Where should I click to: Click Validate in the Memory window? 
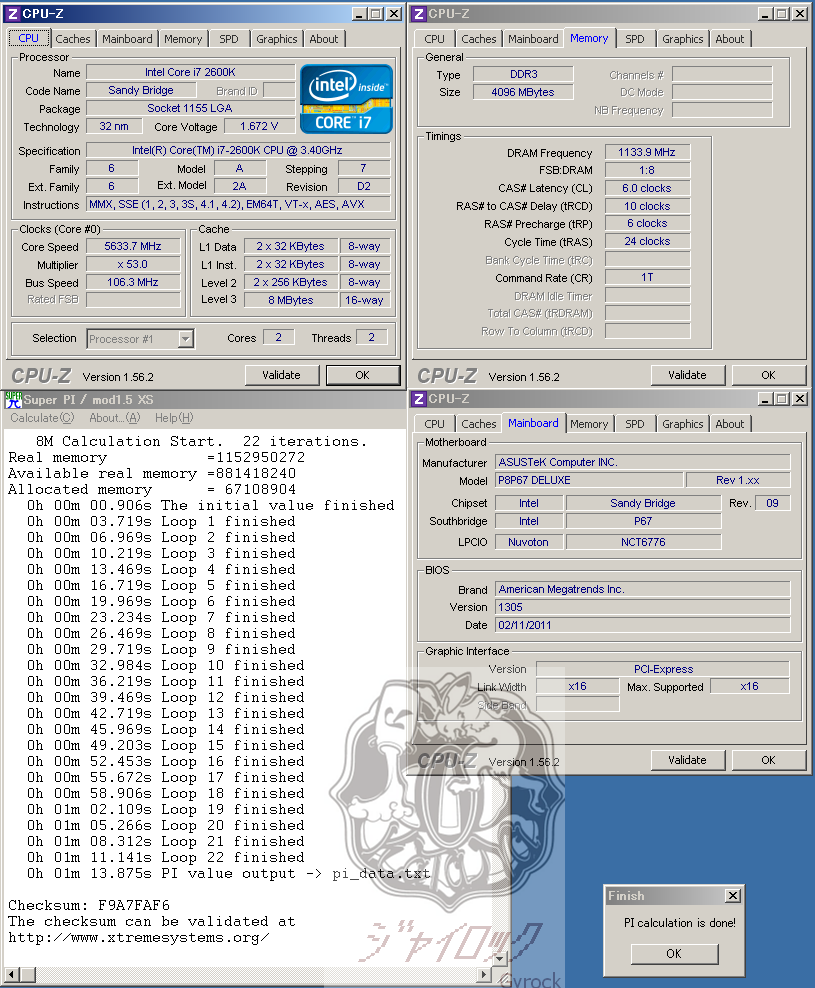(x=688, y=375)
